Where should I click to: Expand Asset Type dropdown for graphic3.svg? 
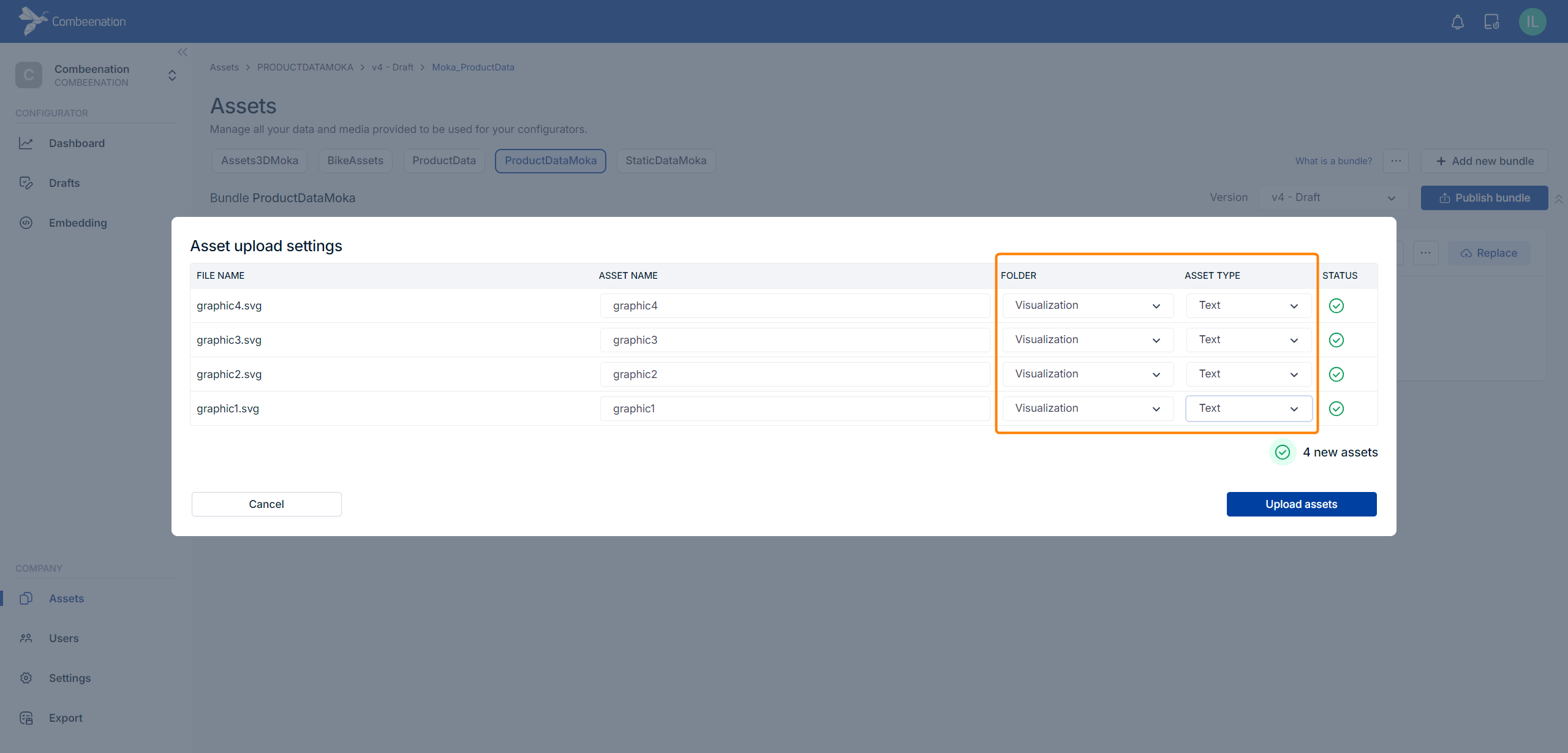pos(1248,340)
